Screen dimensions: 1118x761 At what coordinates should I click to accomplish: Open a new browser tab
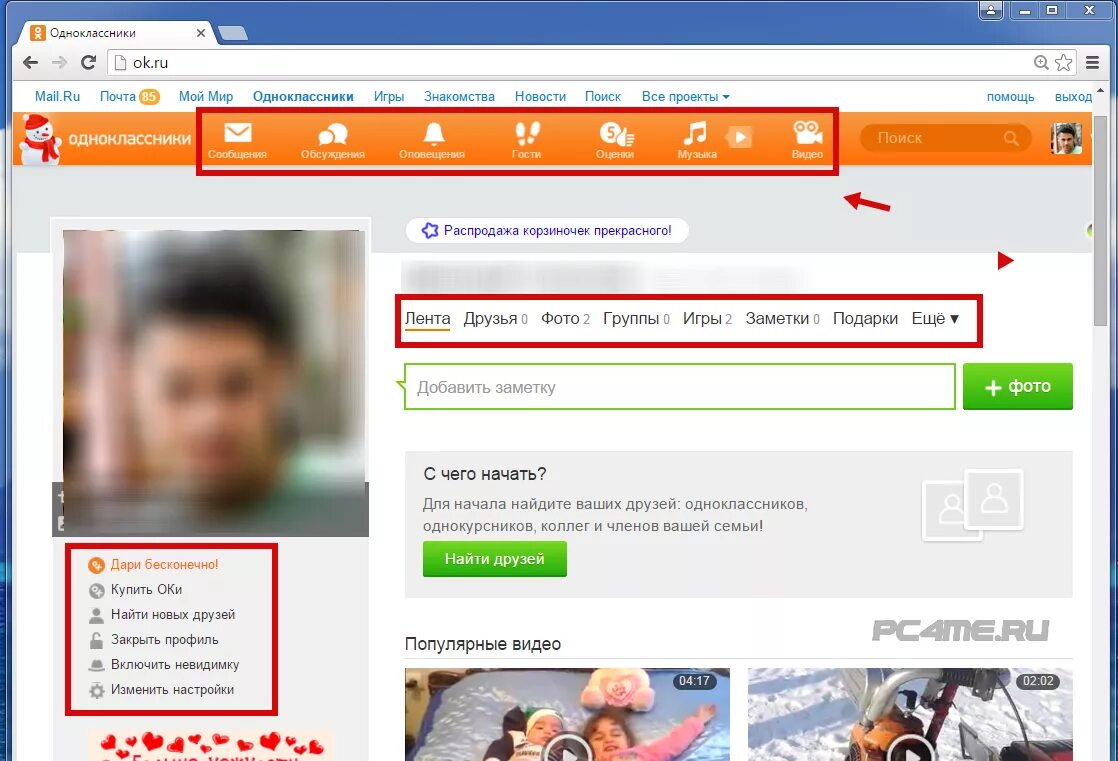[232, 33]
